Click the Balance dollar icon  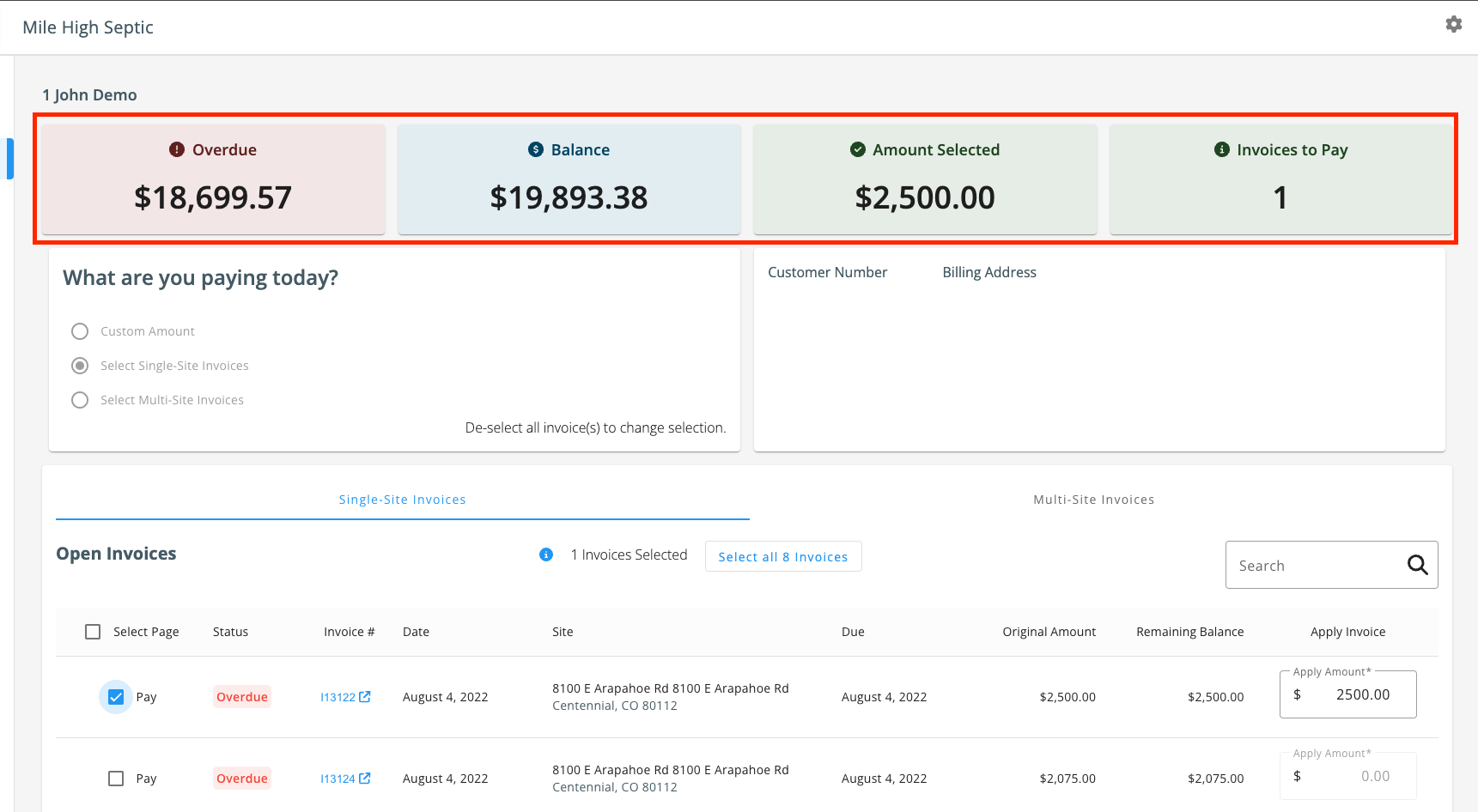536,149
